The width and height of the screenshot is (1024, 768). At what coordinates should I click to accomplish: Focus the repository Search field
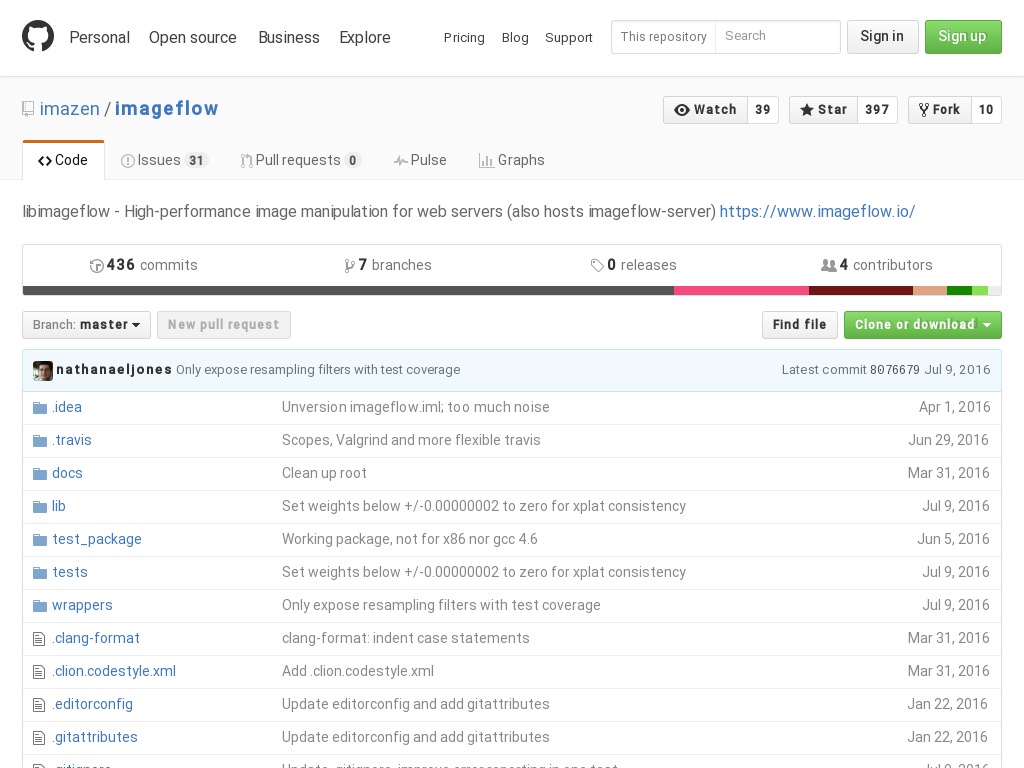[778, 37]
